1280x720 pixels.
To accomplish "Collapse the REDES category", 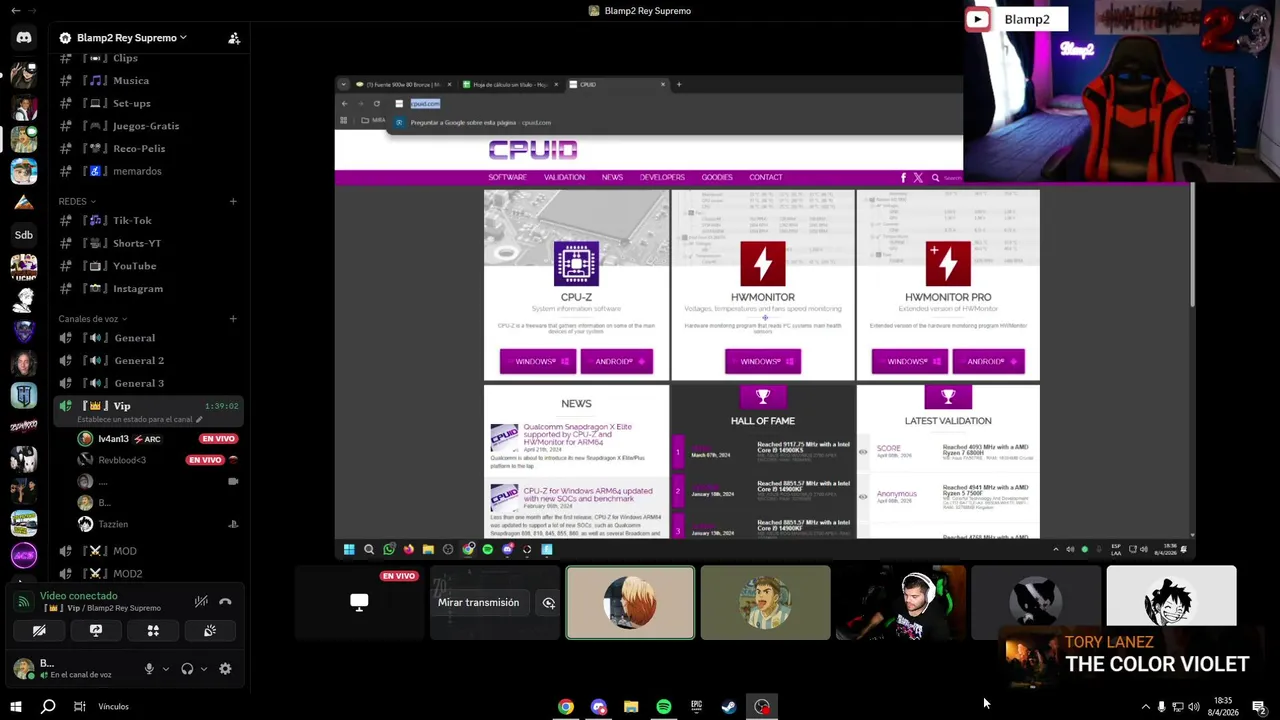I will pyautogui.click(x=77, y=201).
